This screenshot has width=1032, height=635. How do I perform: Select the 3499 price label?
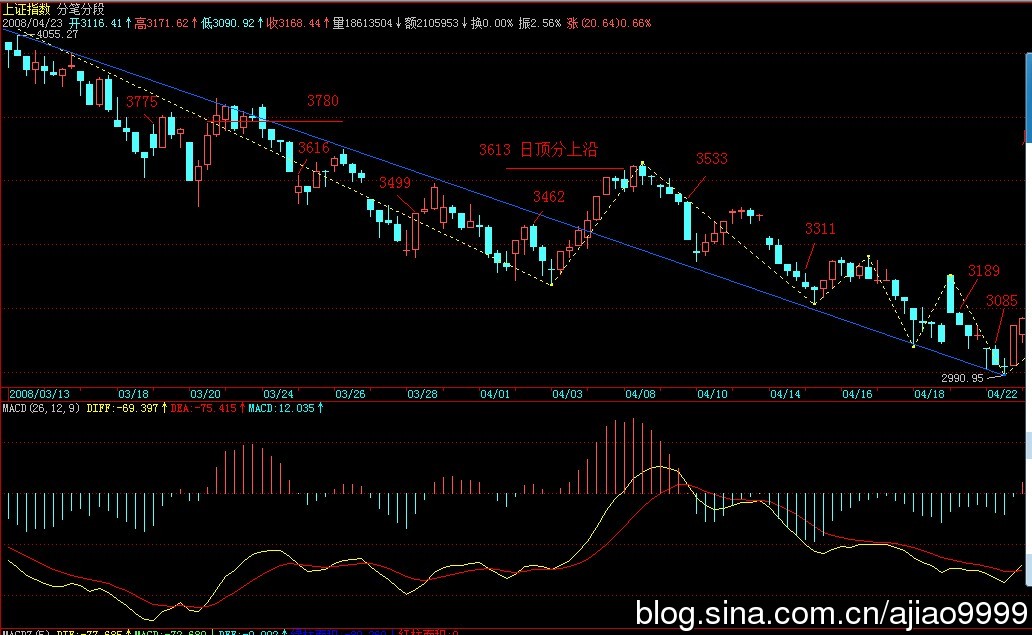point(395,182)
